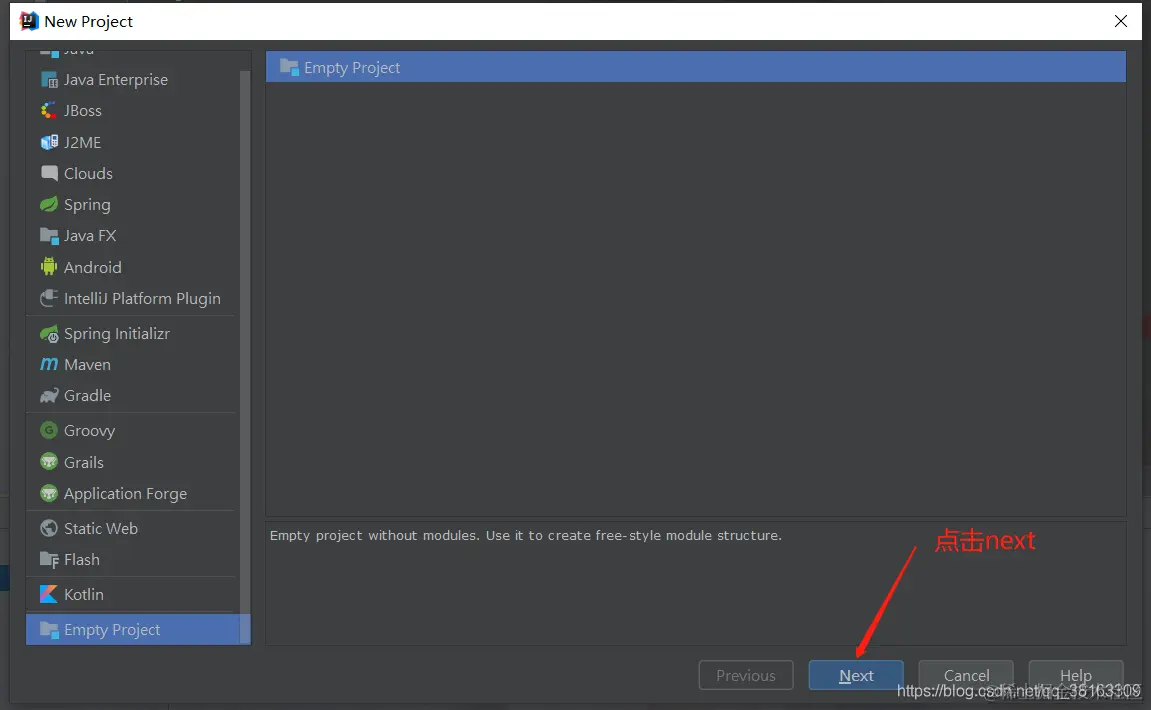
Task: Click the JBoss project type icon
Action: 49,111
